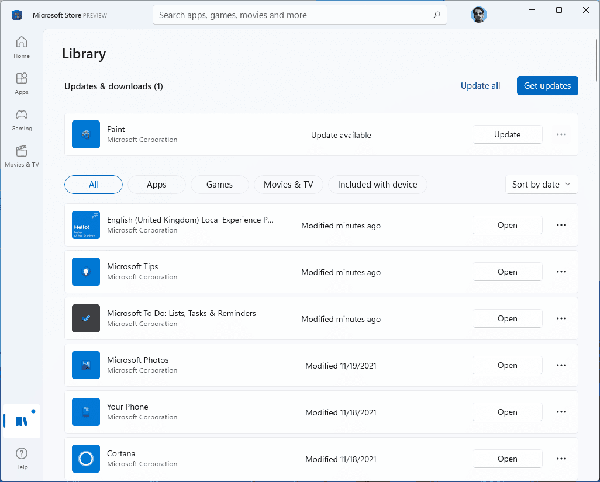Click the Update all link
This screenshot has height=482, width=600.
(x=480, y=86)
